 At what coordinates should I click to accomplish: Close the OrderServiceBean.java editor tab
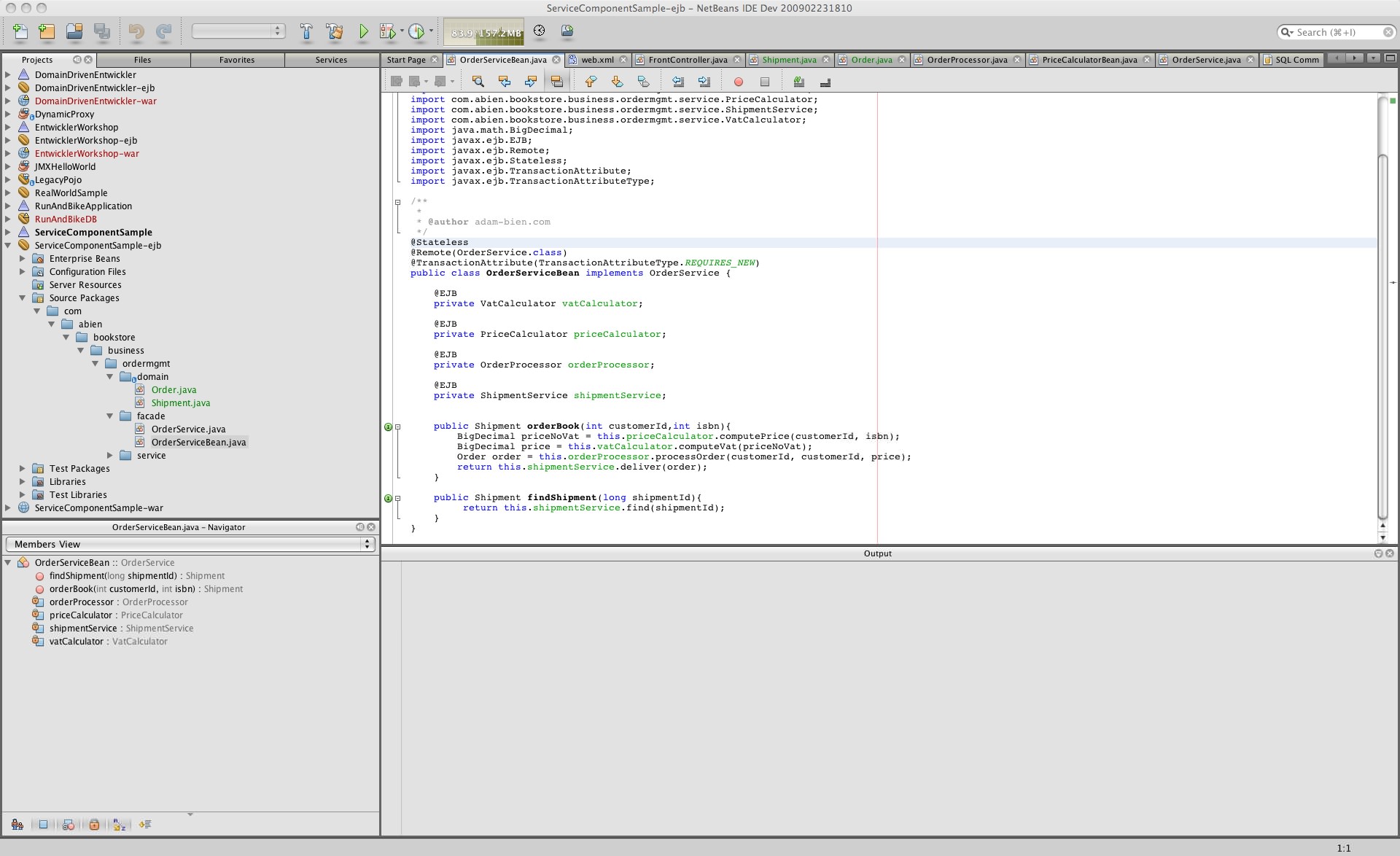(556, 60)
